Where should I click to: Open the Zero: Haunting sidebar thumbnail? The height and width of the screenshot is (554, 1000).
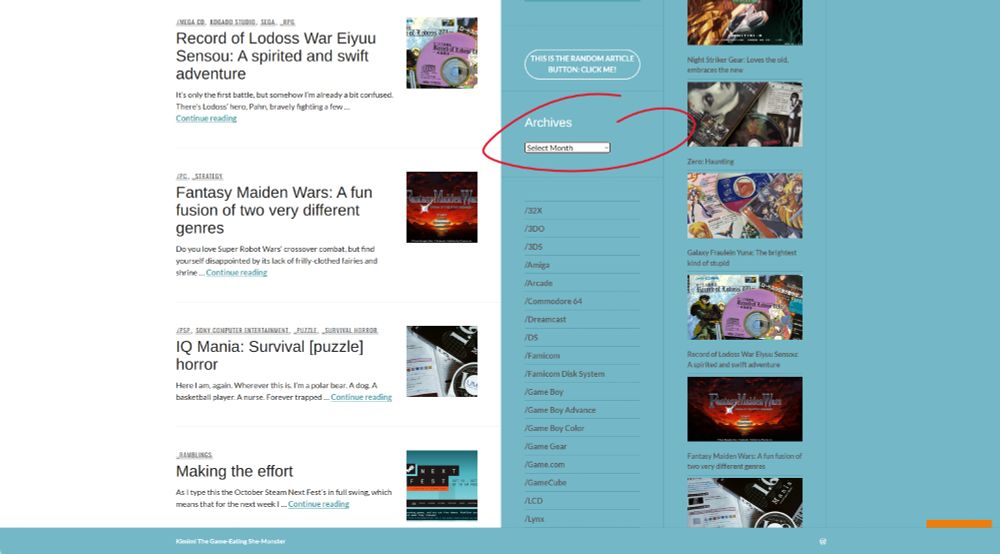[744, 115]
